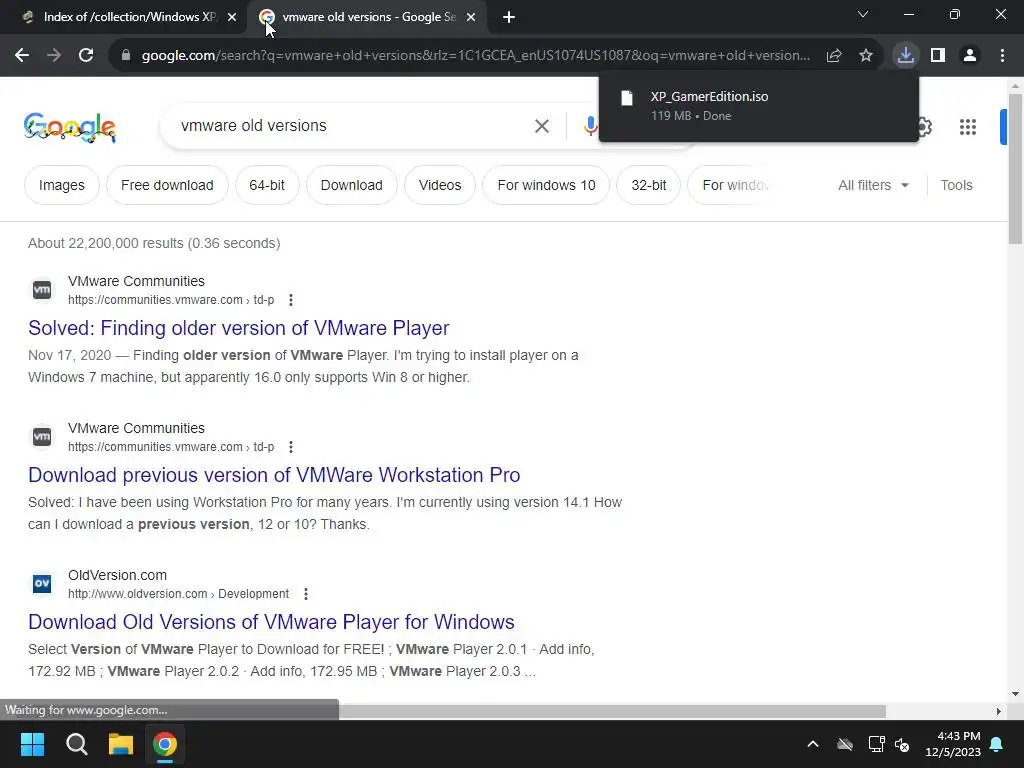Click the vertical page scrollbar thumb
This screenshot has width=1024, height=768.
tap(1015, 168)
